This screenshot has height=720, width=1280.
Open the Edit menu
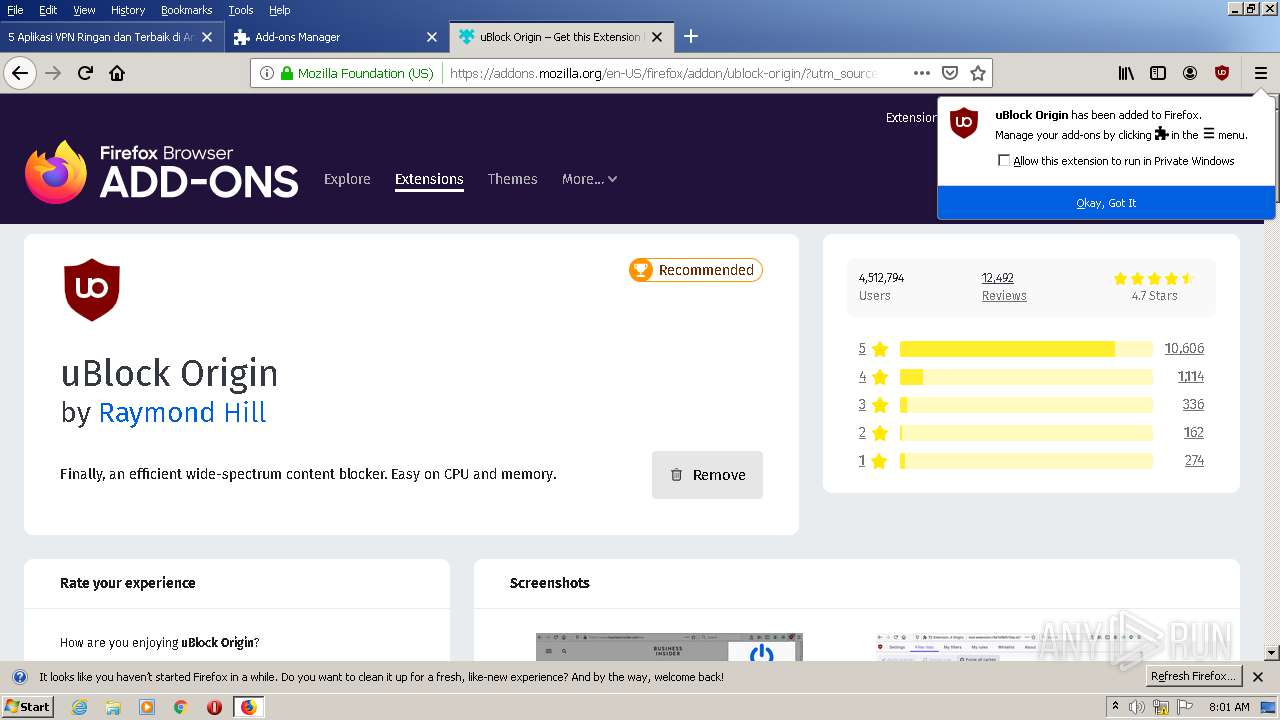click(x=48, y=10)
